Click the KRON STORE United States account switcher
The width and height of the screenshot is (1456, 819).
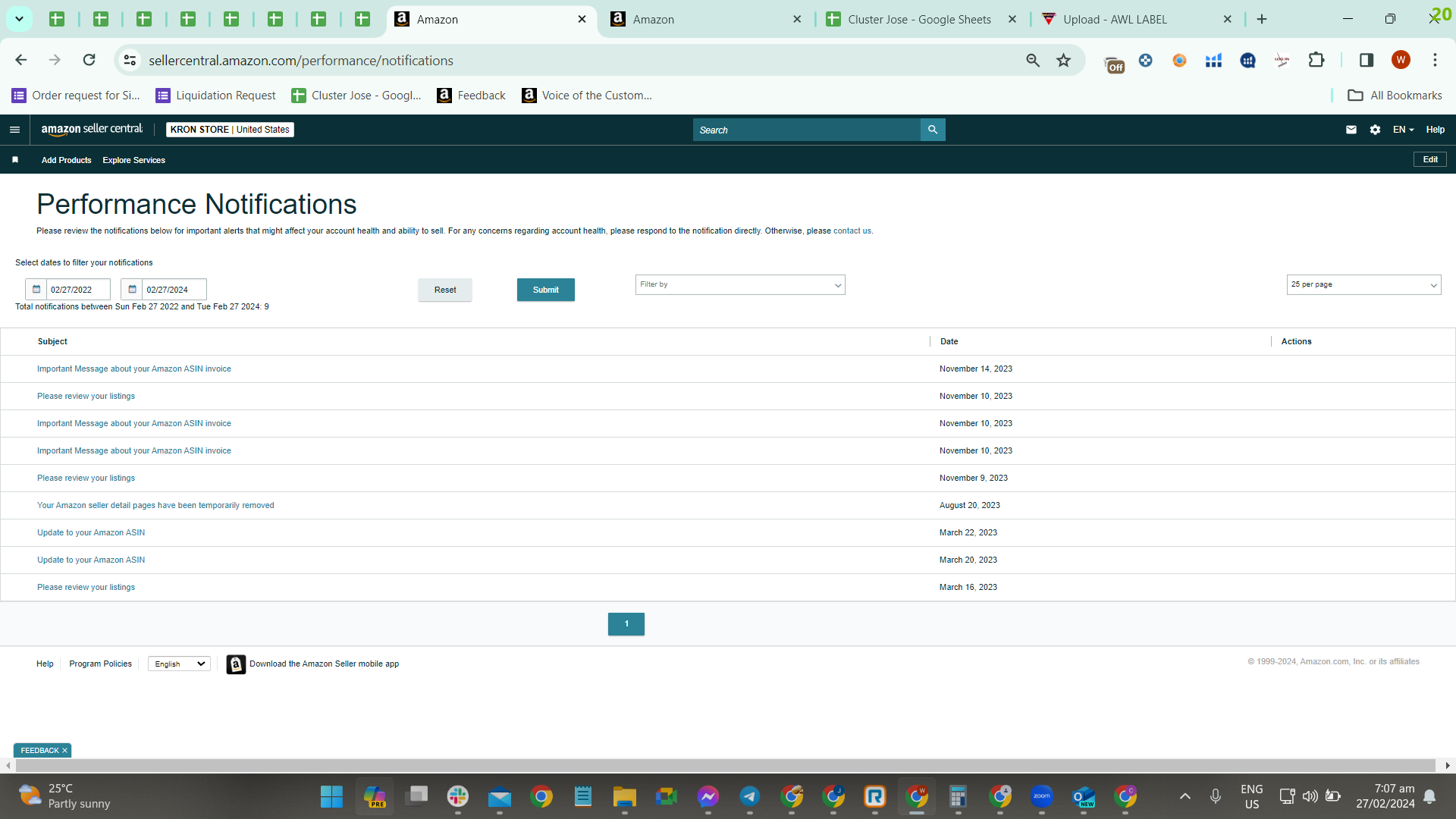pos(230,130)
